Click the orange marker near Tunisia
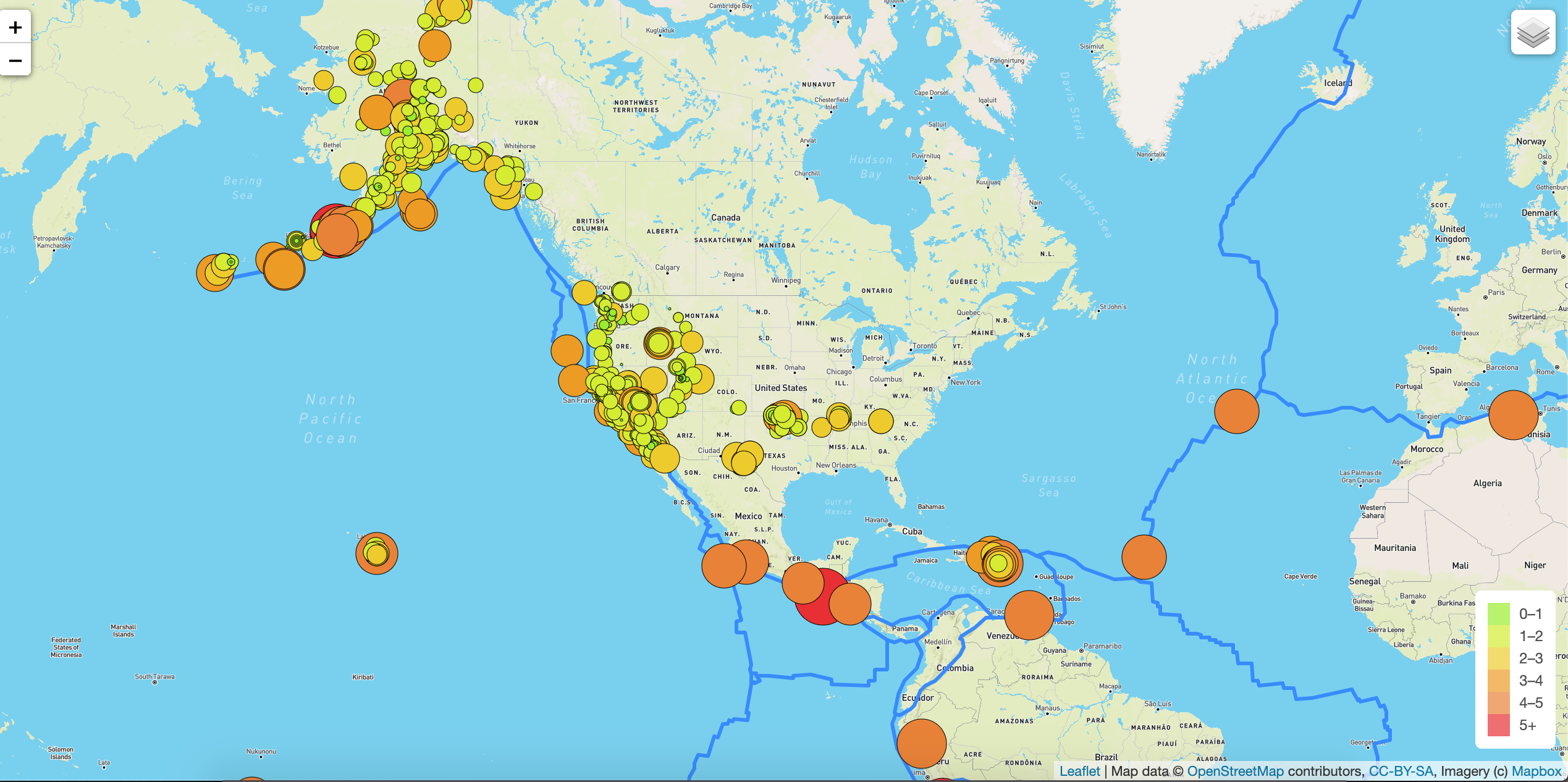Viewport: 1568px width, 782px height. (x=1513, y=414)
